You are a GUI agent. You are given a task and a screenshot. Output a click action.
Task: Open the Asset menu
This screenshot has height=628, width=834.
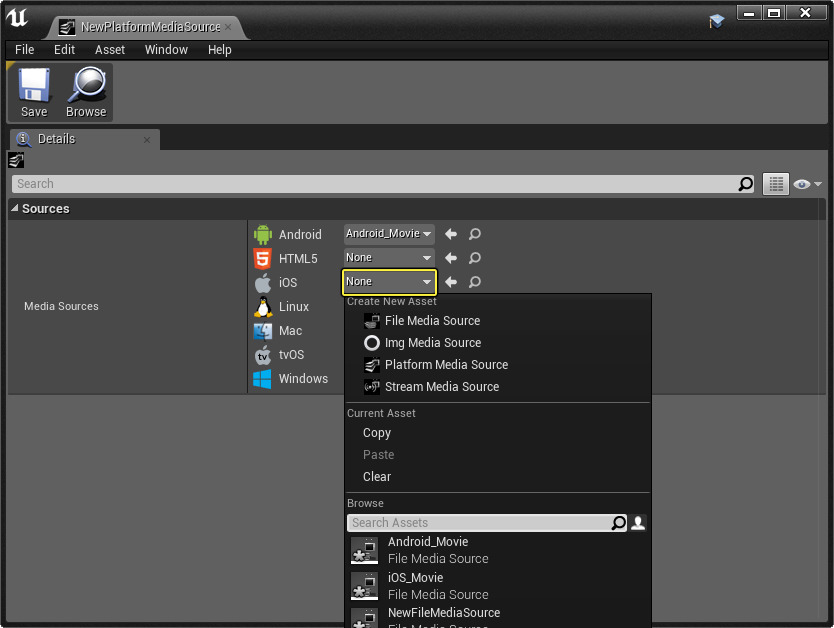(x=110, y=50)
